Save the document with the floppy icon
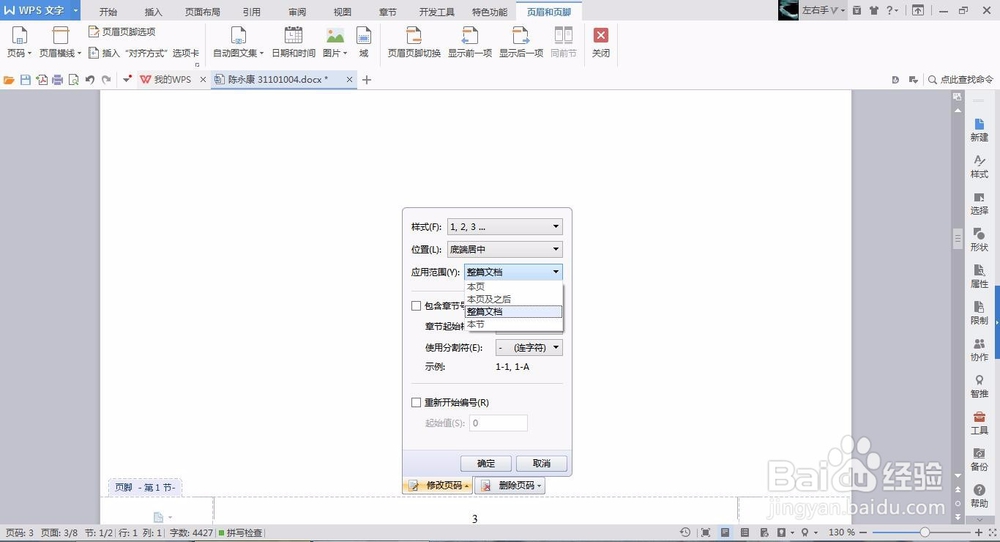Screen dimensions: 1000x542 pos(26,80)
